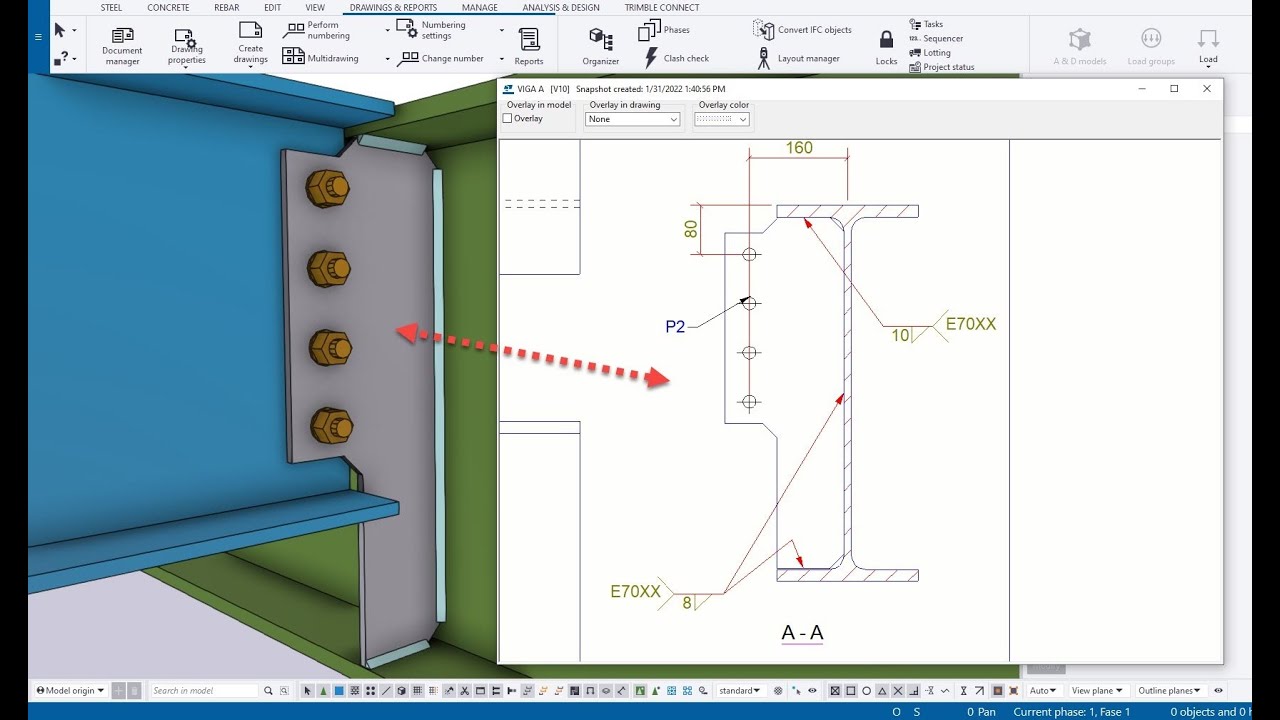Click the hamburger main menu icon
This screenshot has height=720, width=1280.
coord(38,37)
